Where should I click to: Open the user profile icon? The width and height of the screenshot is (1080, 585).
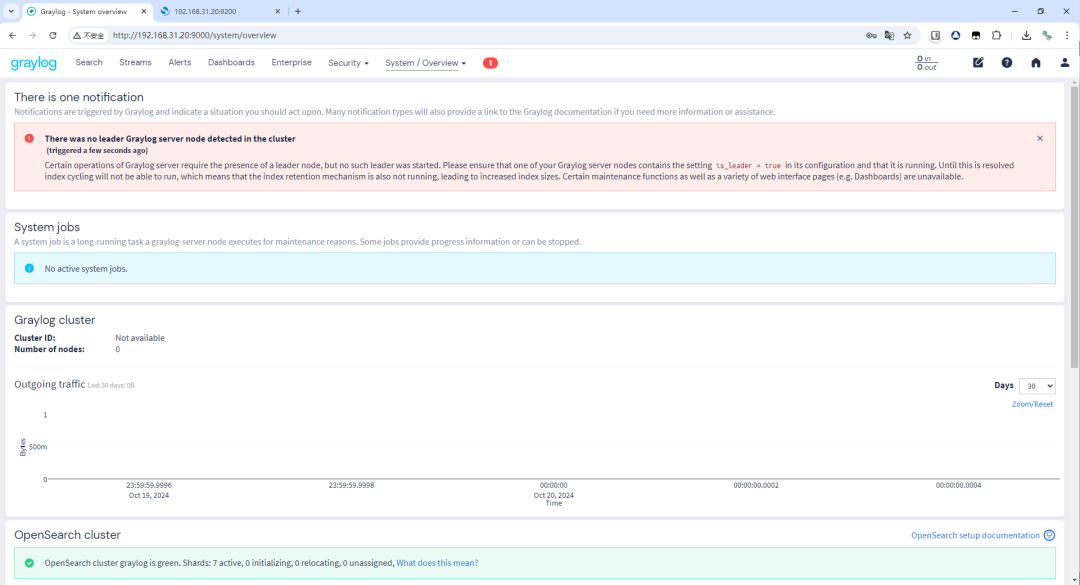click(x=1065, y=63)
